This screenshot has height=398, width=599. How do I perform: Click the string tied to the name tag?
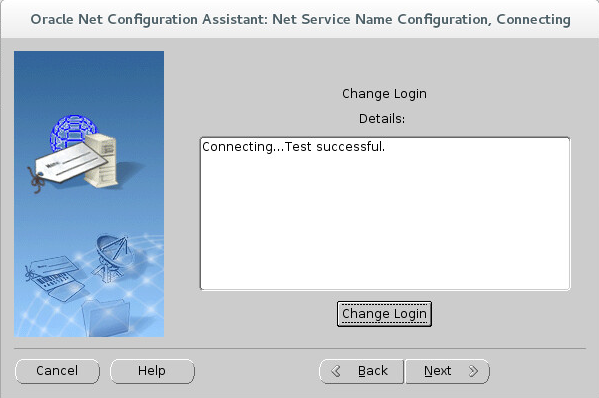tap(36, 180)
